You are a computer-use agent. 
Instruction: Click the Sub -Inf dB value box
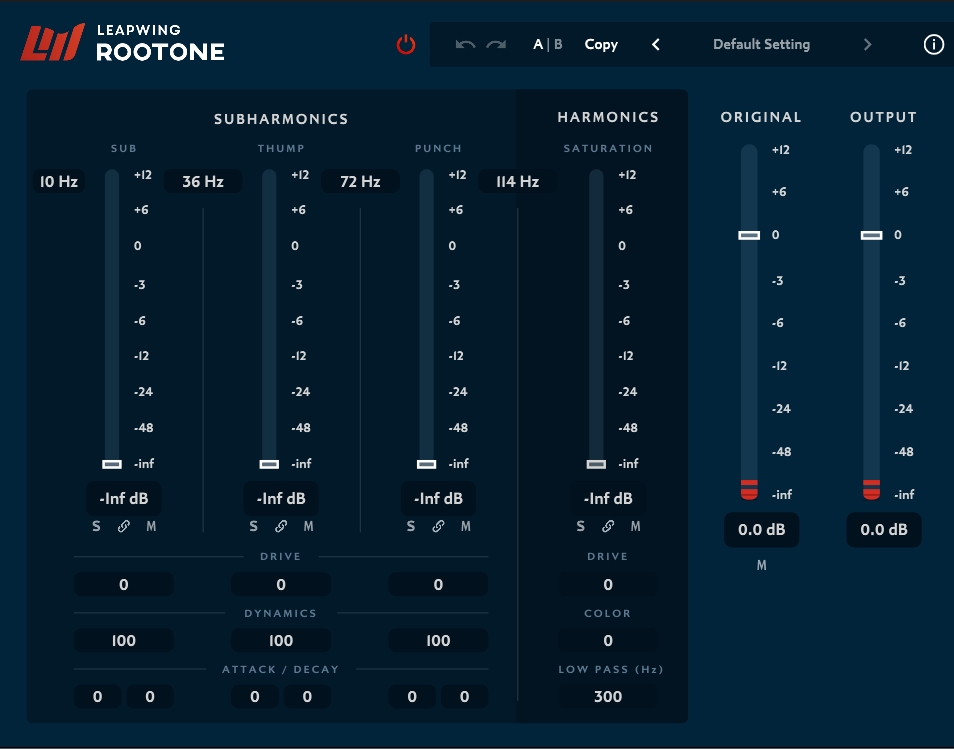coord(124,499)
